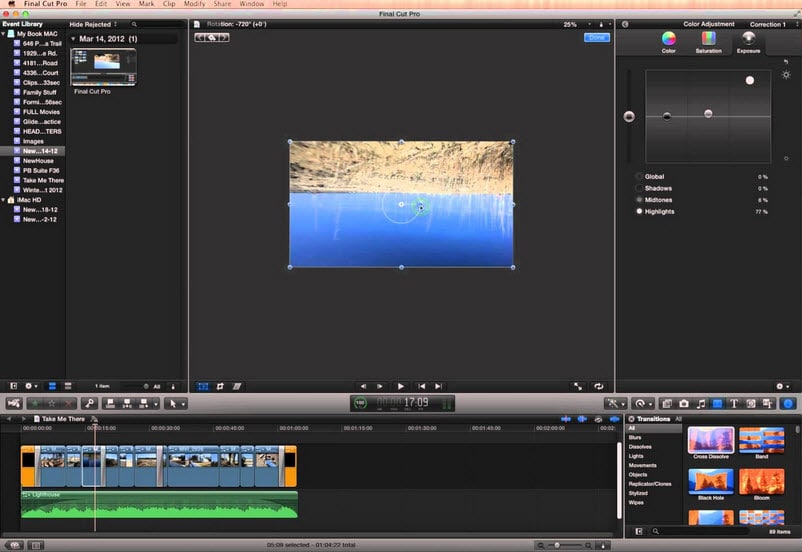This screenshot has width=802, height=552.
Task: Switch browser to list view
Action: (68, 386)
